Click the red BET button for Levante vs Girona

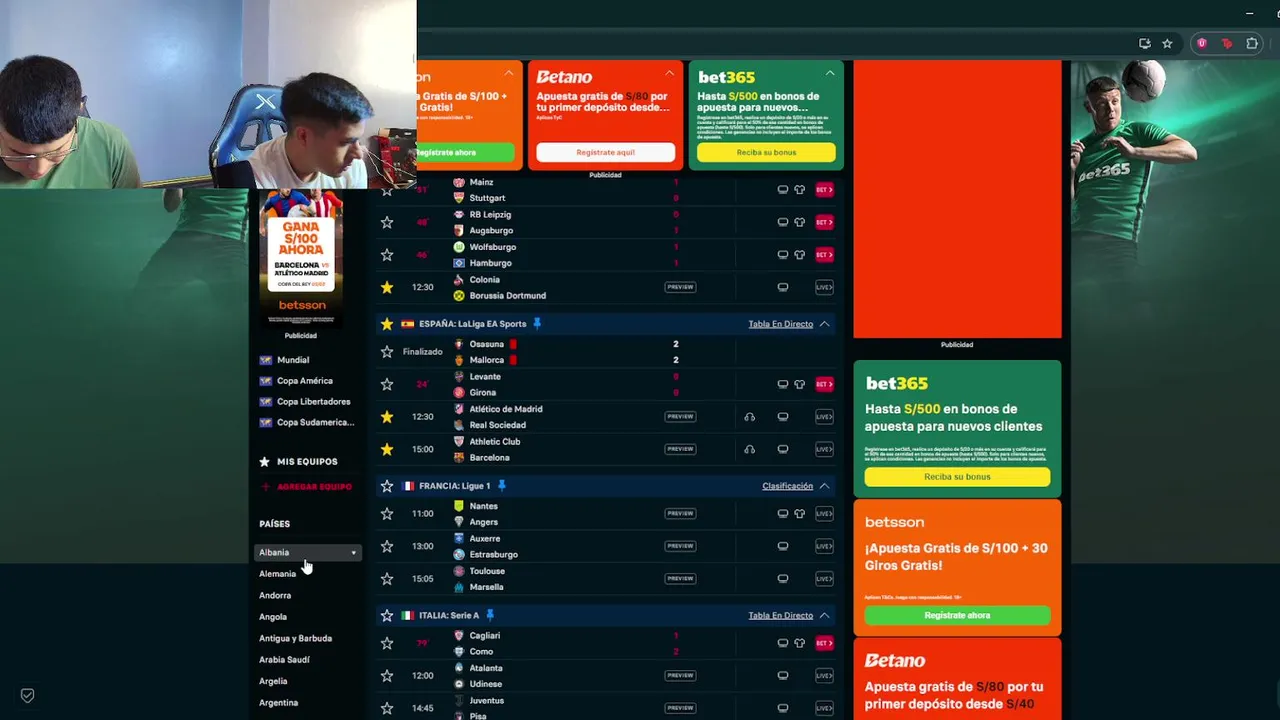tap(824, 384)
